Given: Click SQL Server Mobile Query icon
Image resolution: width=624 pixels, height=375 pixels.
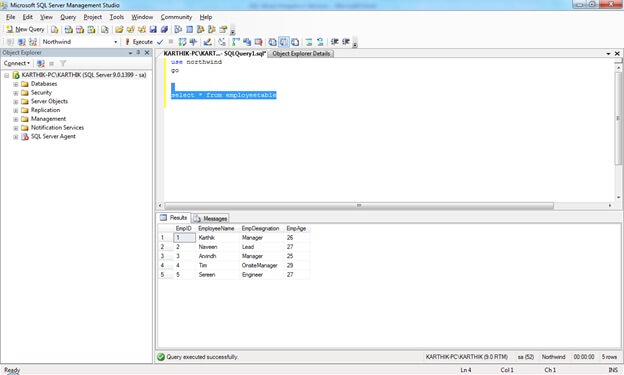Looking at the screenshot, I should 105,29.
